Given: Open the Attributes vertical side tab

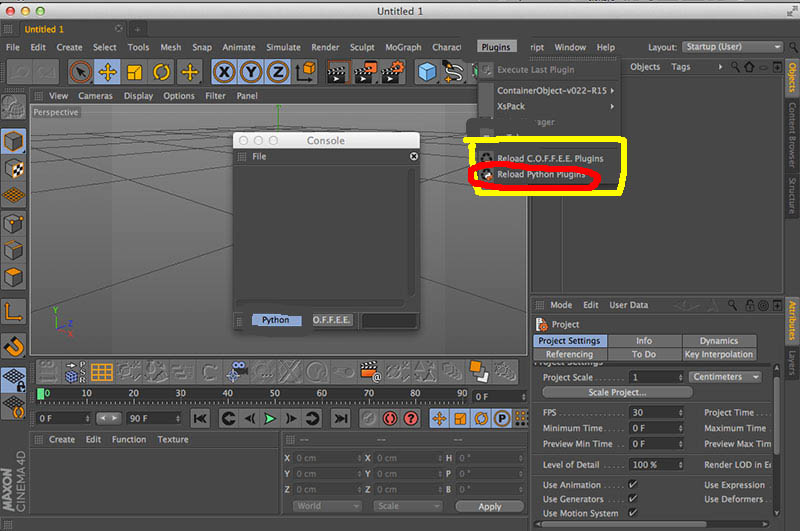Looking at the screenshot, I should [x=792, y=320].
